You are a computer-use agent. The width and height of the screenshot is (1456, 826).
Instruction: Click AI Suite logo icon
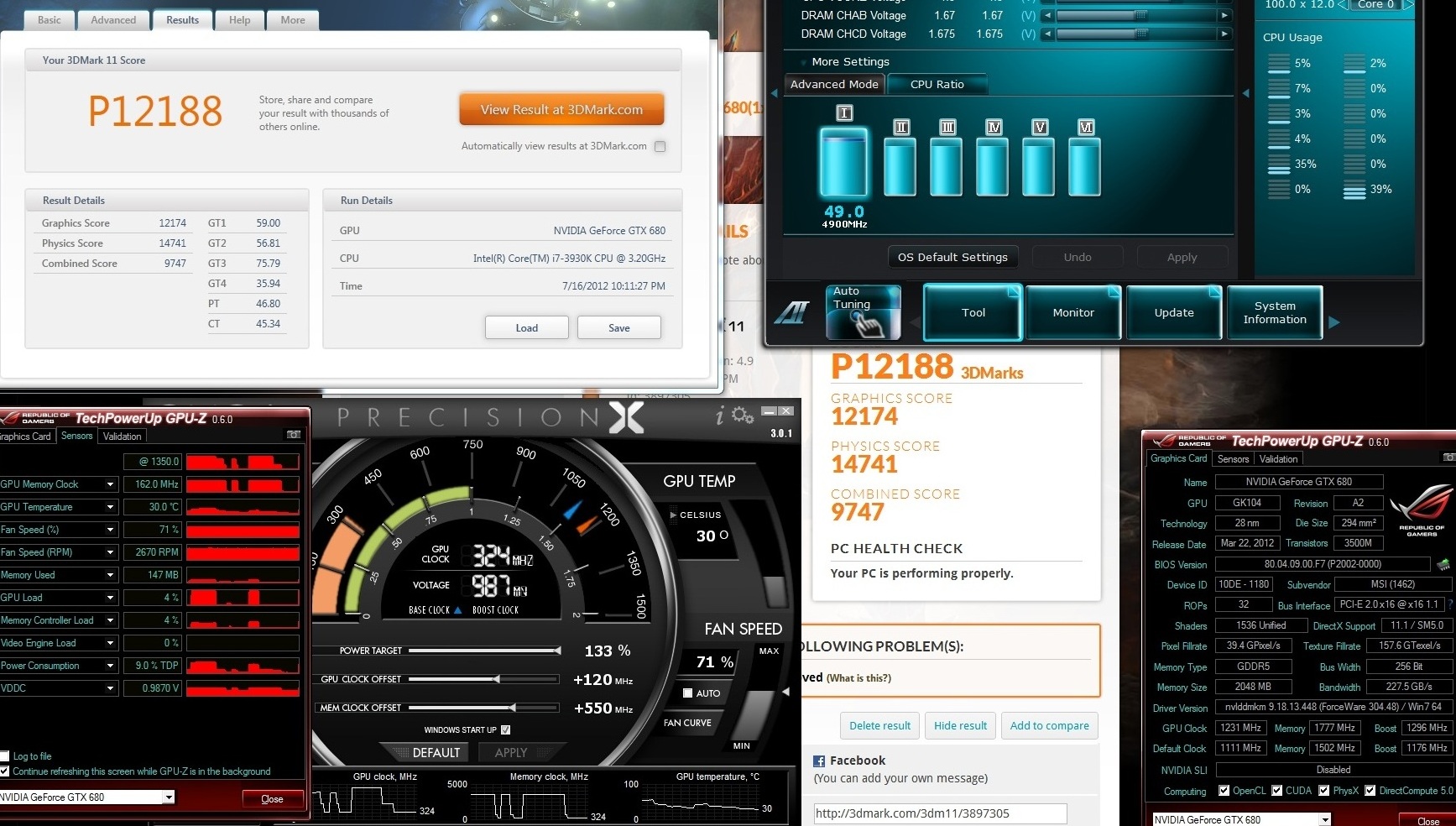(792, 312)
